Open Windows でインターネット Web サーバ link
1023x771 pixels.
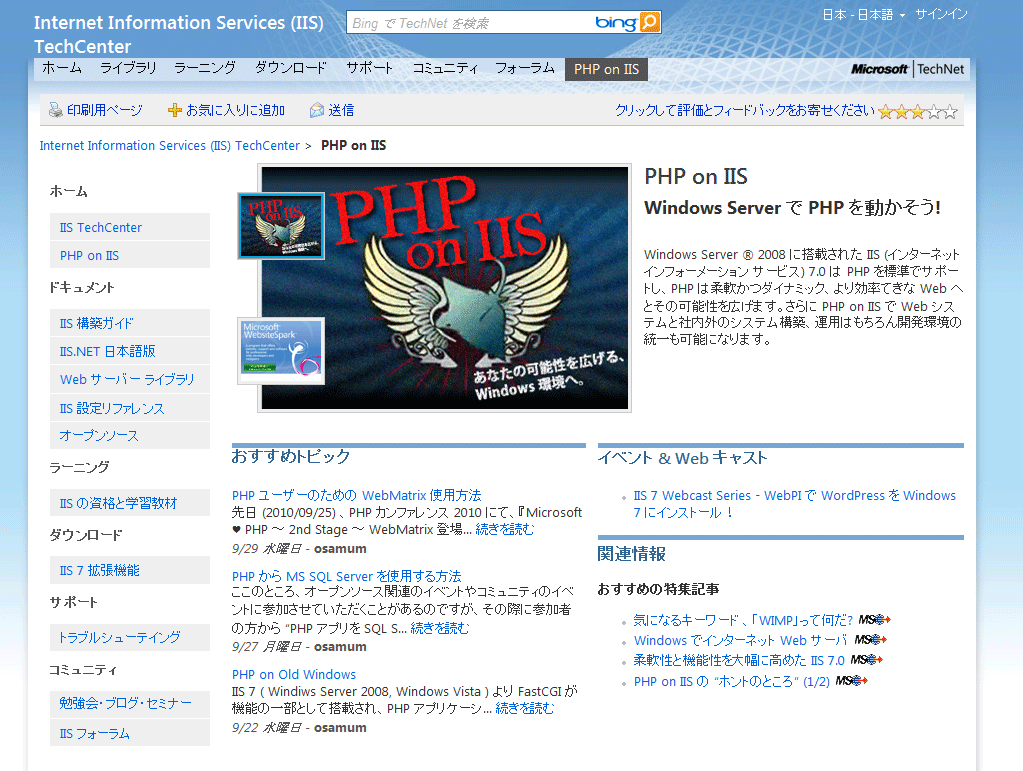(x=741, y=641)
